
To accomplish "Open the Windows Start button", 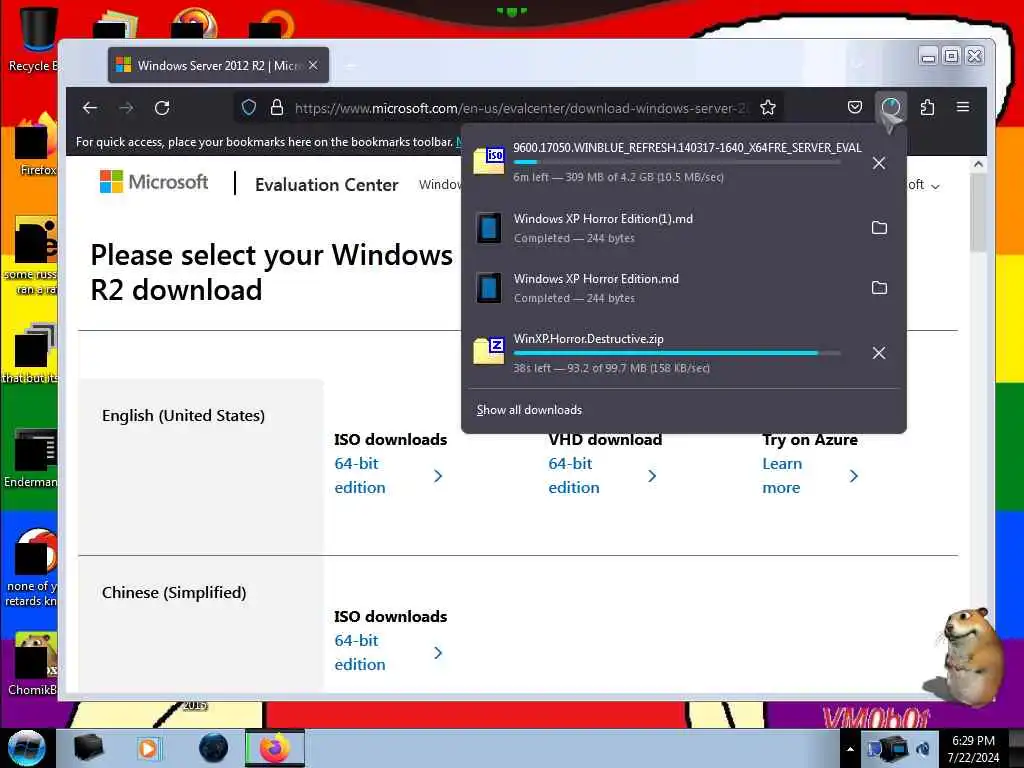I will 26,748.
